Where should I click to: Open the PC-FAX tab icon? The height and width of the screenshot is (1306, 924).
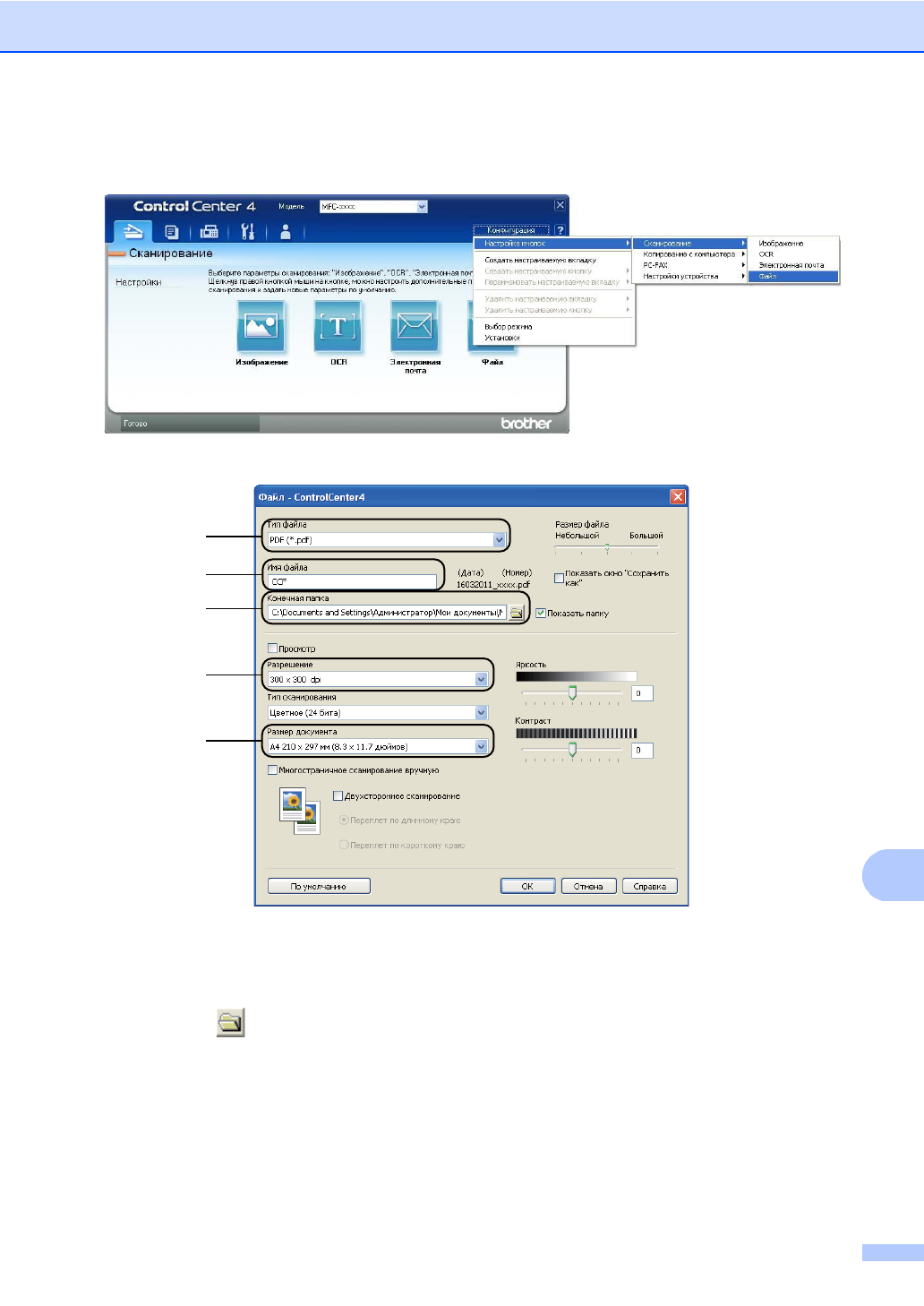(210, 232)
